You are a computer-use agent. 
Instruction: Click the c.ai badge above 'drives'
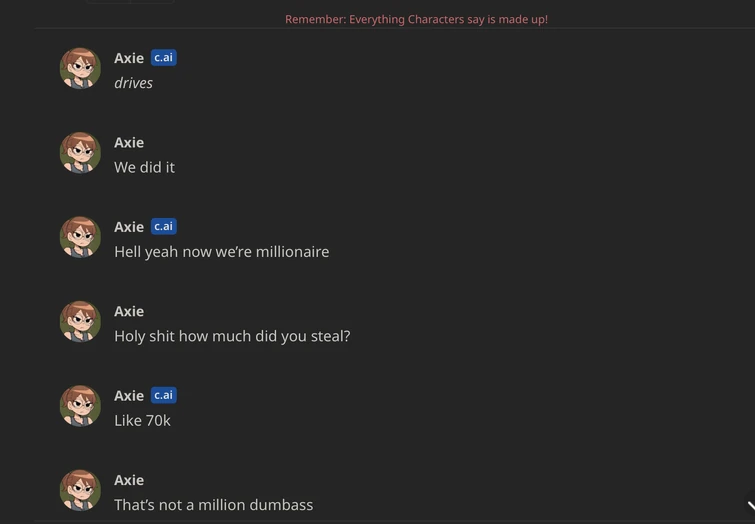pos(163,58)
